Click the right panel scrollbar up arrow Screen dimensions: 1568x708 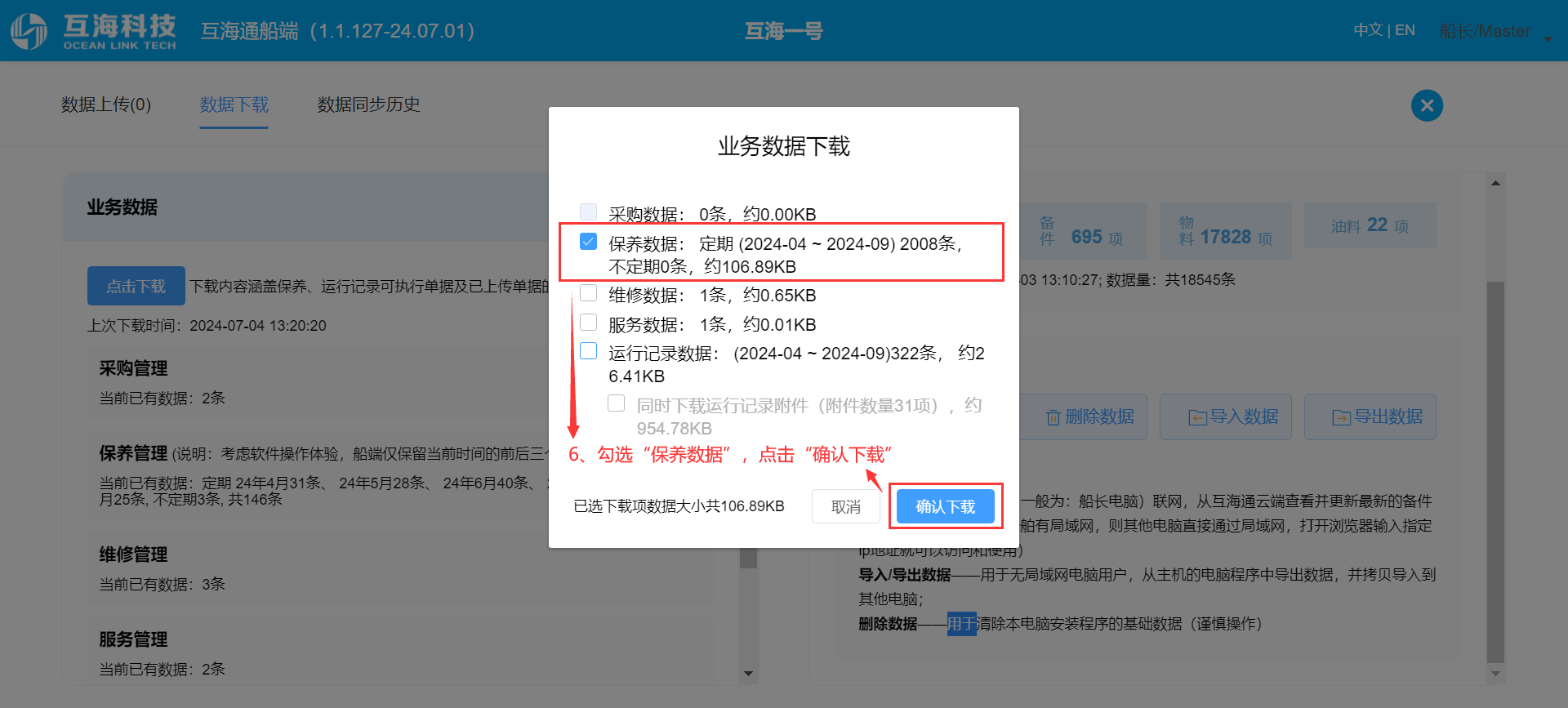point(1495,183)
